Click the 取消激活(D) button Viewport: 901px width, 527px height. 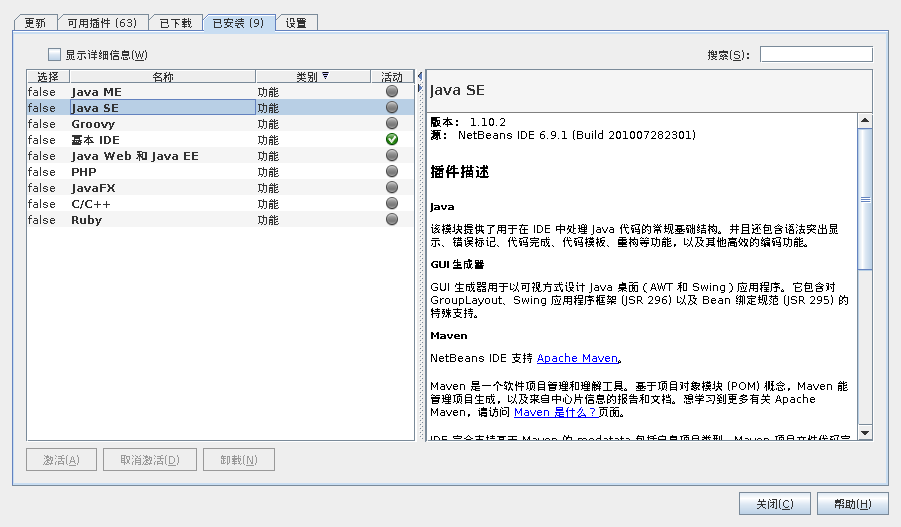tap(150, 460)
